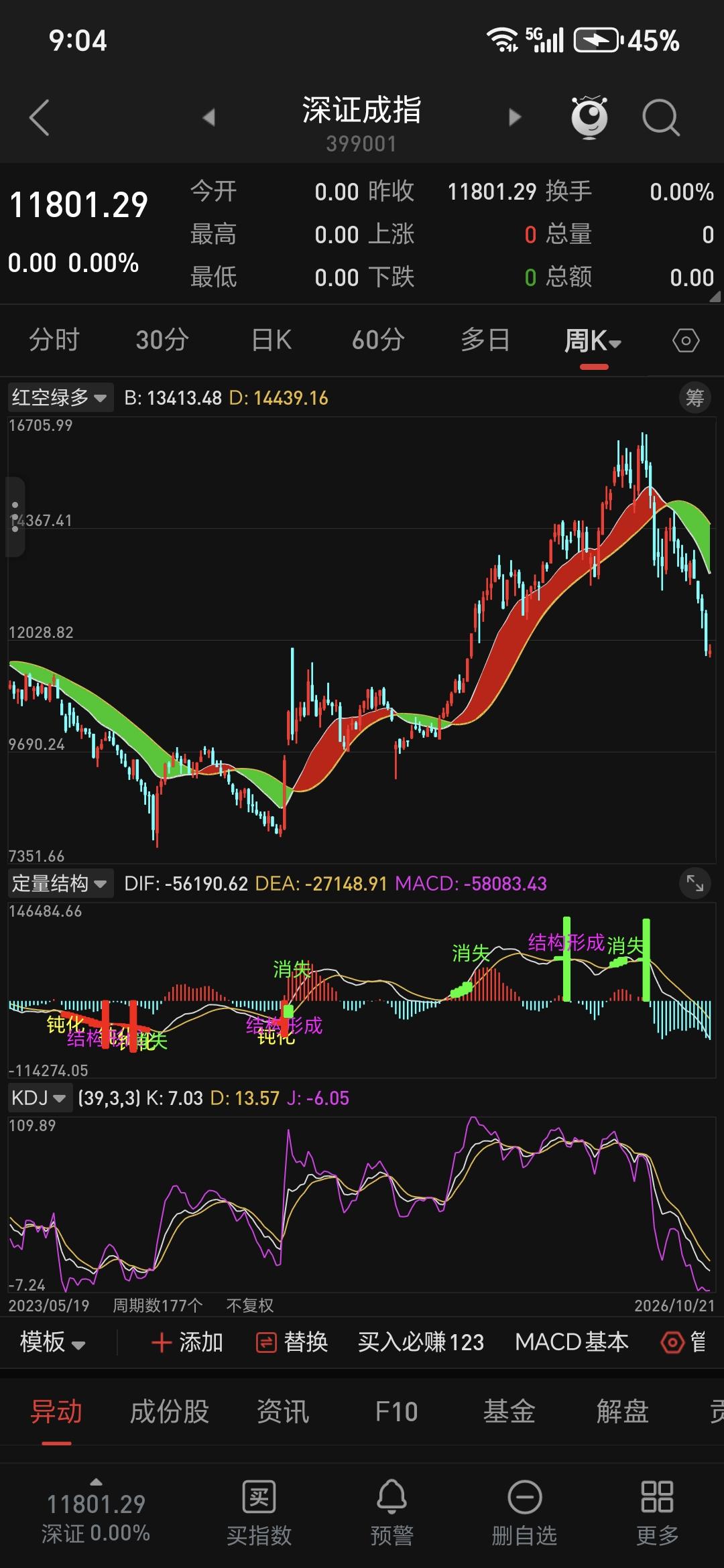The height and width of the screenshot is (1568, 724).
Task: Apply the MACD基本 template
Action: [x=572, y=1342]
